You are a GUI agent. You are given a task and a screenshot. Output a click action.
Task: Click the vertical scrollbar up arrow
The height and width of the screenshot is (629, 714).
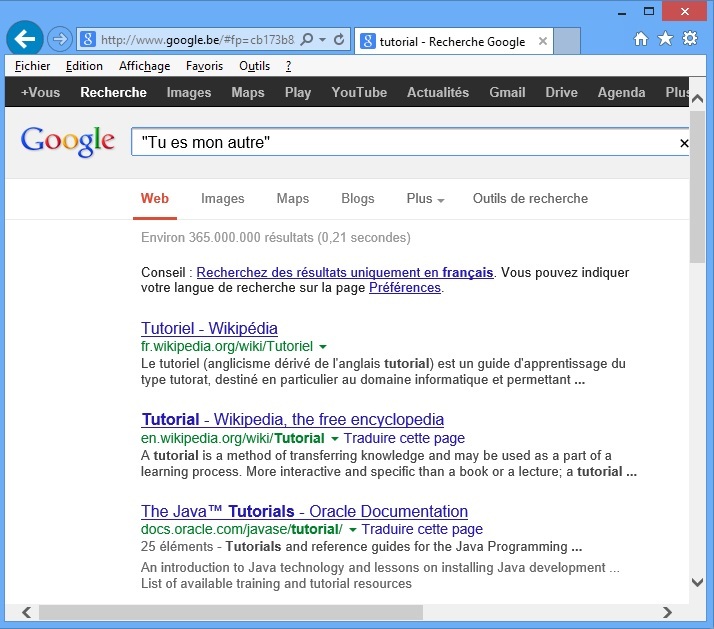697,98
